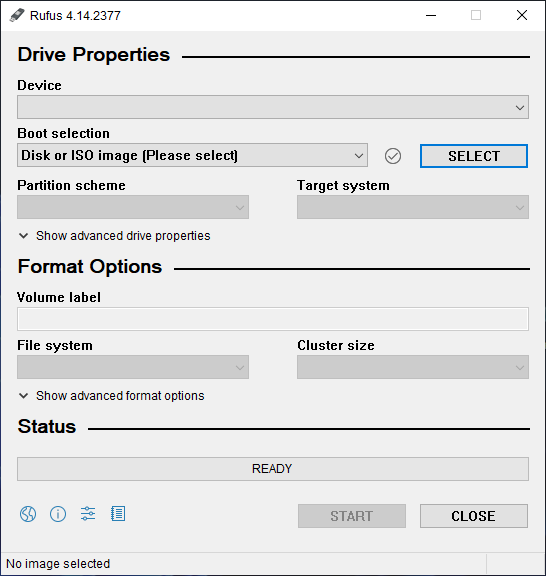
Task: Click the READY status progress bar
Action: tap(273, 469)
